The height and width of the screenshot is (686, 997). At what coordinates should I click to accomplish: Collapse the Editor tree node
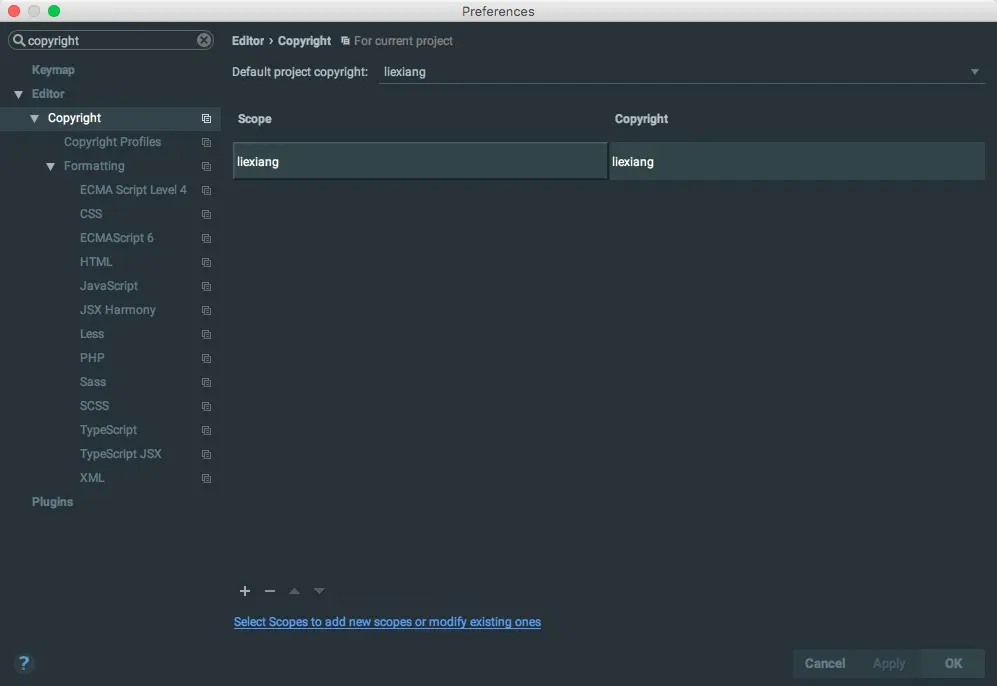(18, 95)
